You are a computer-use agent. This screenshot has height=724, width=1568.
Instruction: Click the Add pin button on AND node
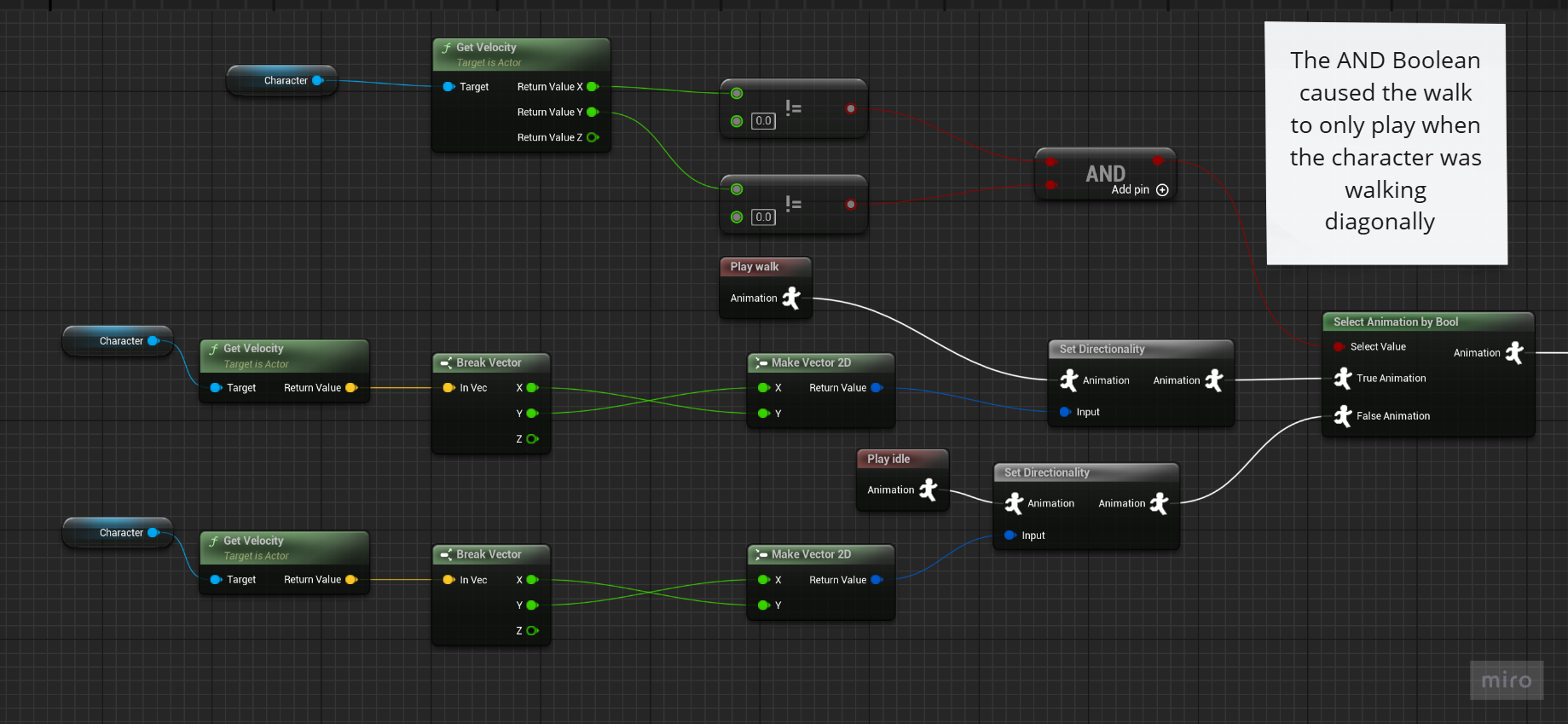pos(1161,190)
